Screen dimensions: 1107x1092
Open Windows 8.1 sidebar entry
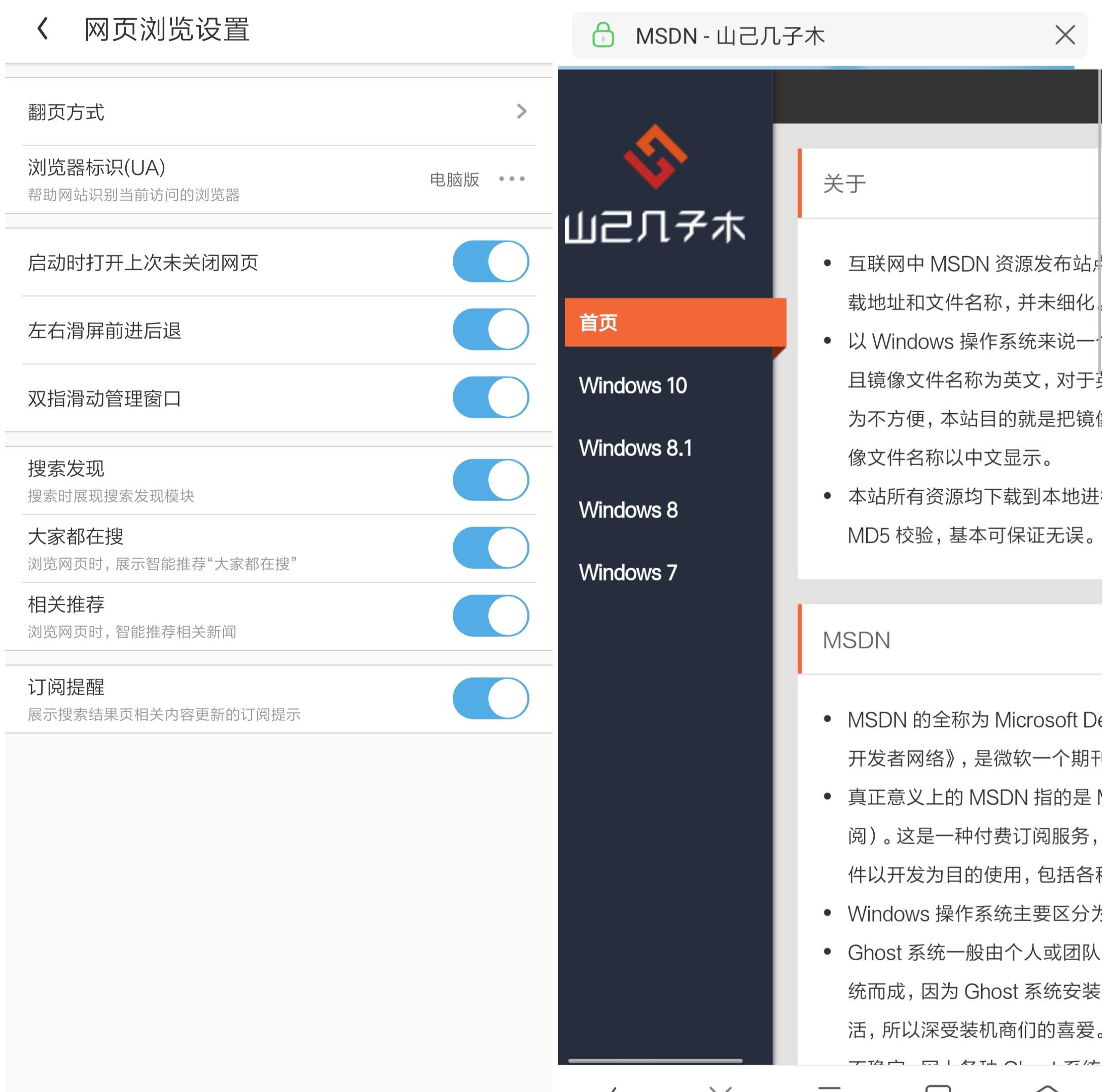click(635, 449)
